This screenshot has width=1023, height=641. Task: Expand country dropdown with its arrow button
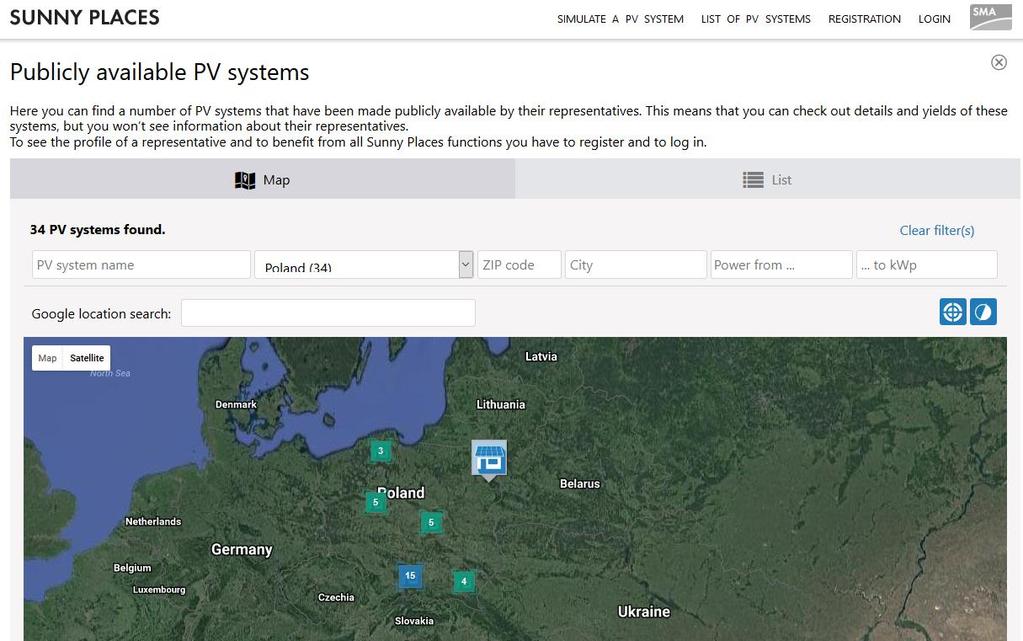click(465, 264)
